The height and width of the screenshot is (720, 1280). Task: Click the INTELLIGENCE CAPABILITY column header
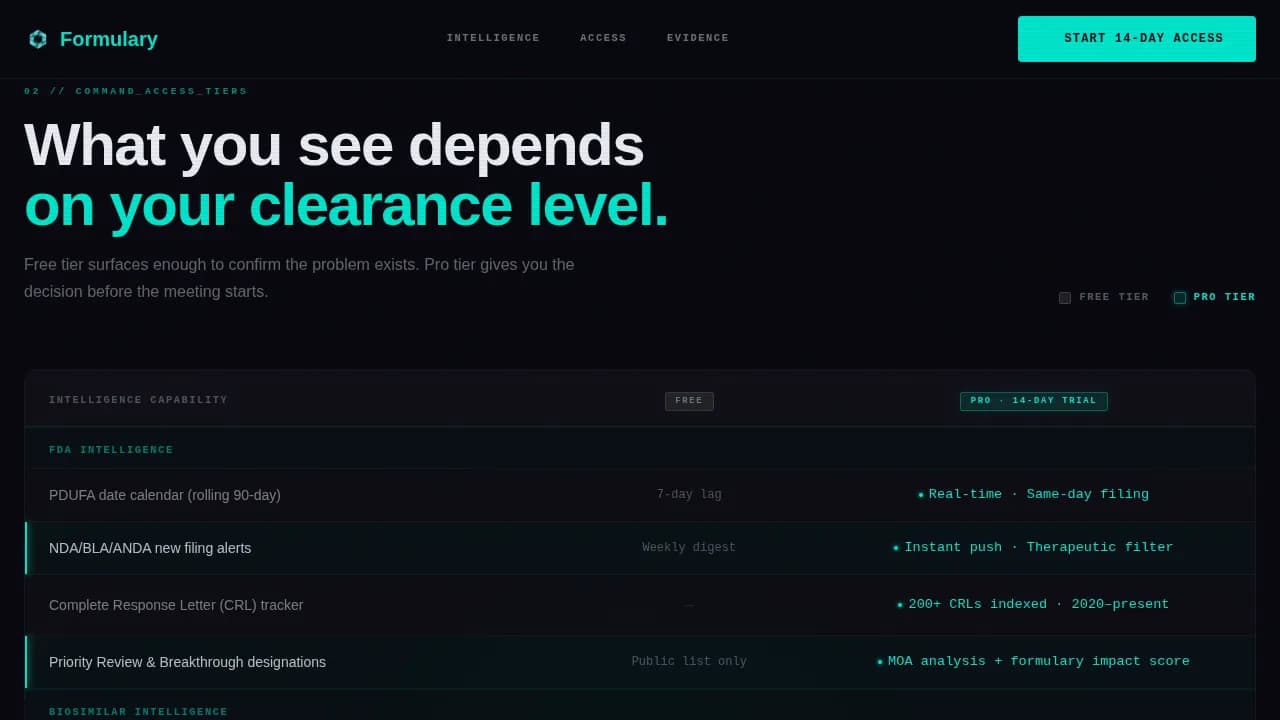pyautogui.click(x=138, y=400)
